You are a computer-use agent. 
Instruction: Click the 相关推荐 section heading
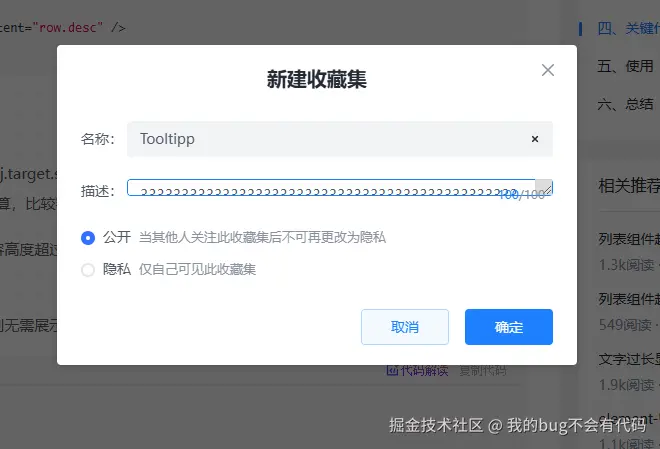[629, 186]
